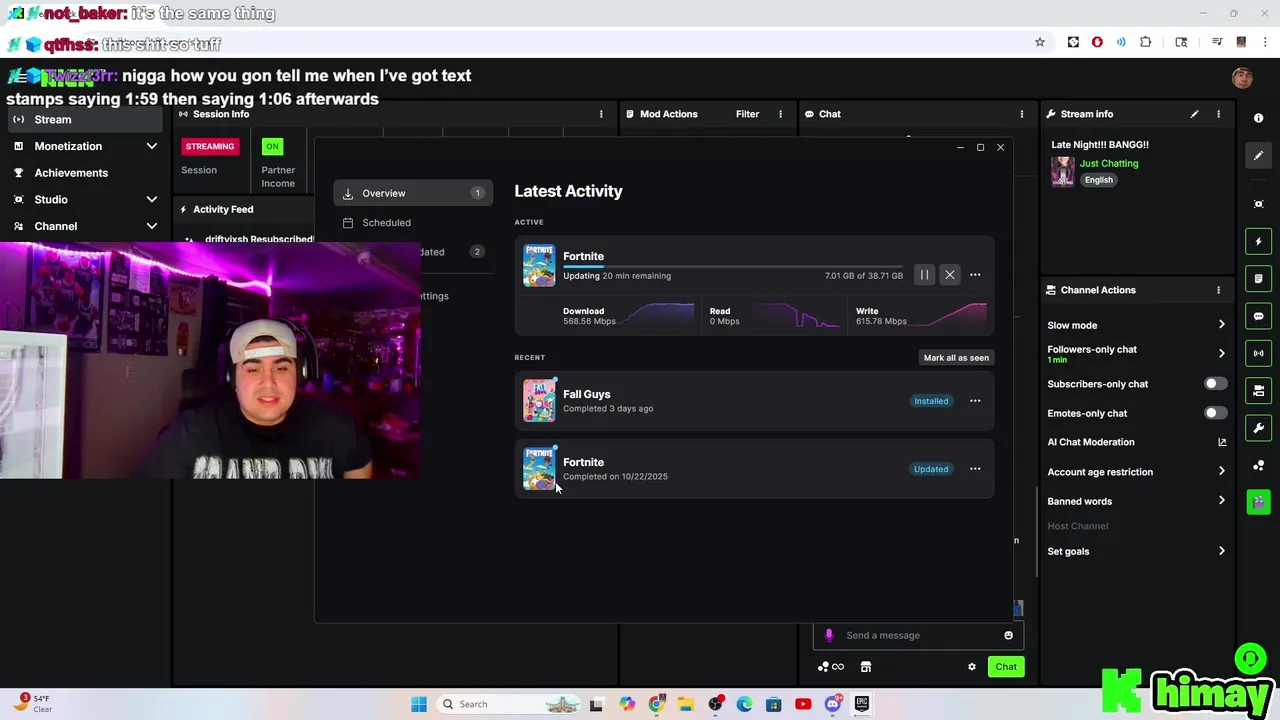Open Channel Actions panel options menu
This screenshot has height=720, width=1280.
1218,290
